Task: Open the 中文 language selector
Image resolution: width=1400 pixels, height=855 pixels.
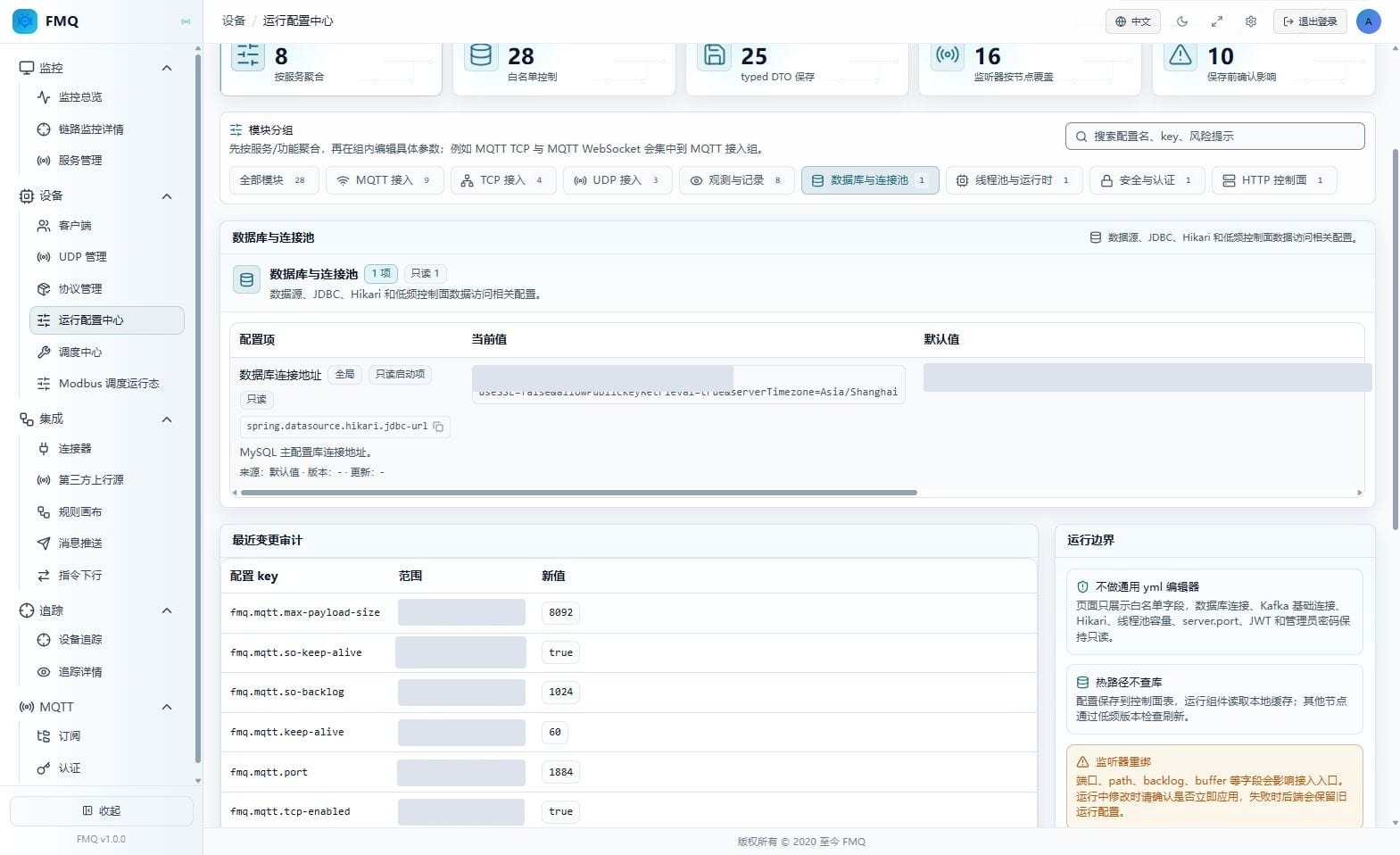Action: pos(1132,21)
